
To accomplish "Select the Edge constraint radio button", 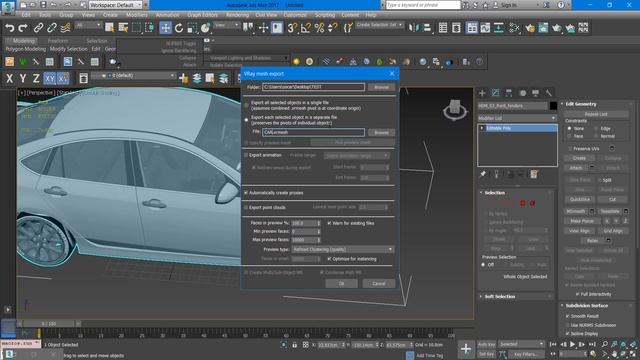I will (596, 128).
